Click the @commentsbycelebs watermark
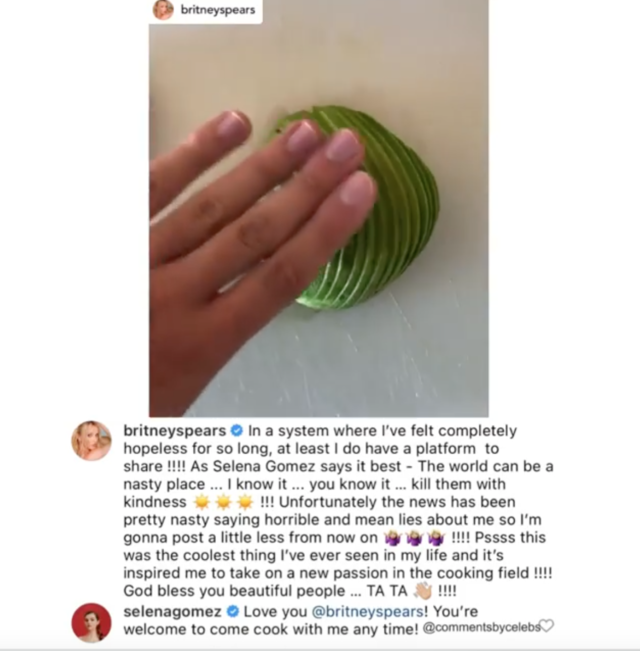This screenshot has width=640, height=651. (x=481, y=627)
